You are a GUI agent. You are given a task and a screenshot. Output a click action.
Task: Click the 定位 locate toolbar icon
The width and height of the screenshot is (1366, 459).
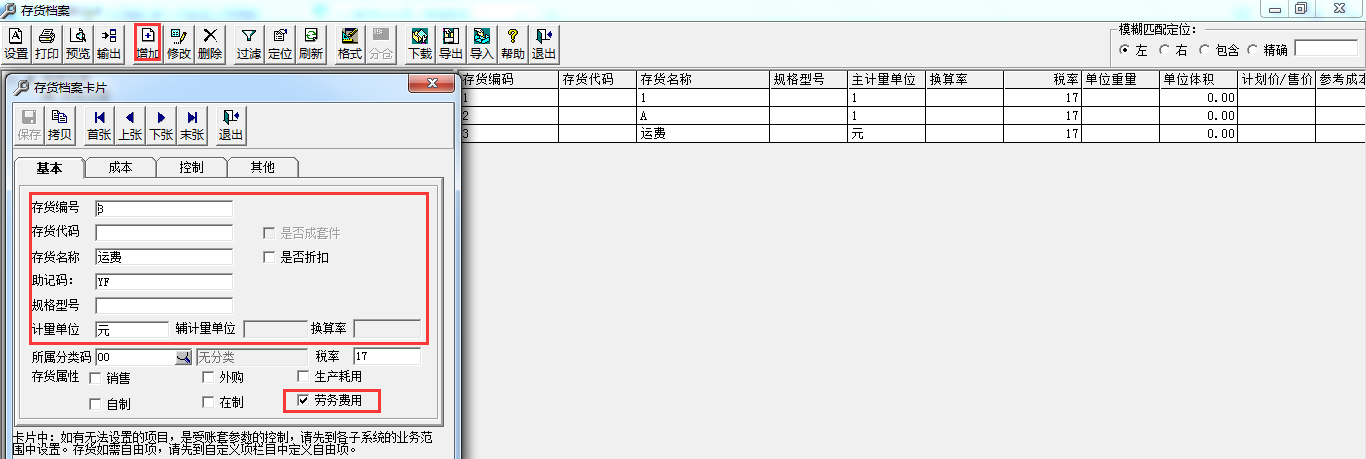280,44
